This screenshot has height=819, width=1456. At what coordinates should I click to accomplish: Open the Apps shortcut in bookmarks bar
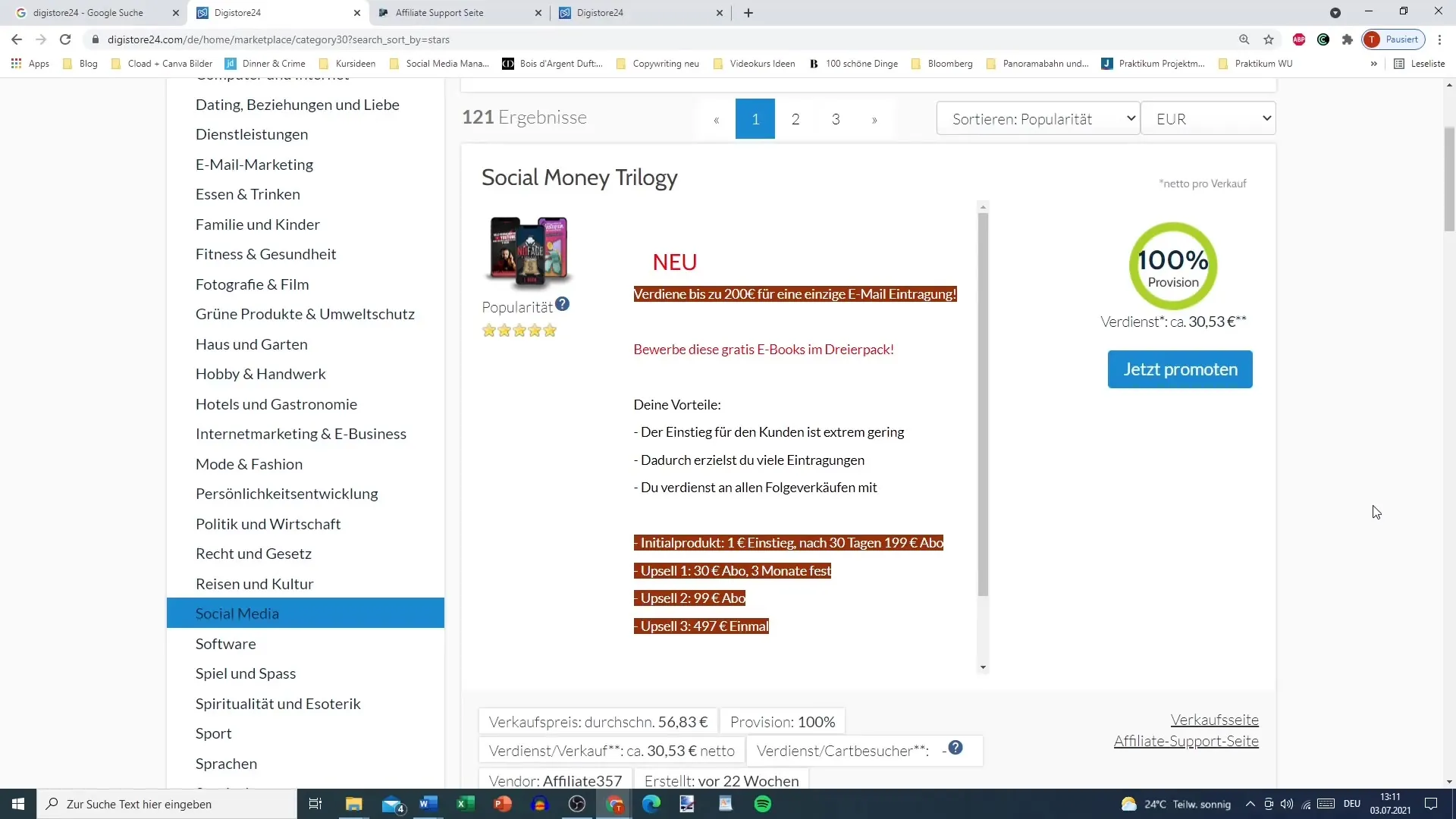(x=30, y=64)
